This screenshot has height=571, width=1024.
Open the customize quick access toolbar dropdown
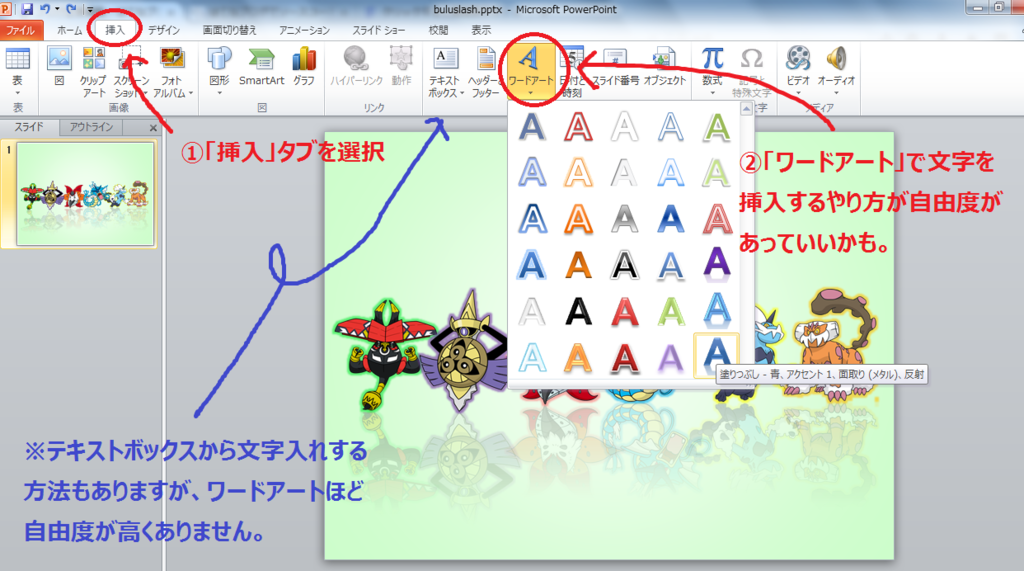pyautogui.click(x=90, y=10)
